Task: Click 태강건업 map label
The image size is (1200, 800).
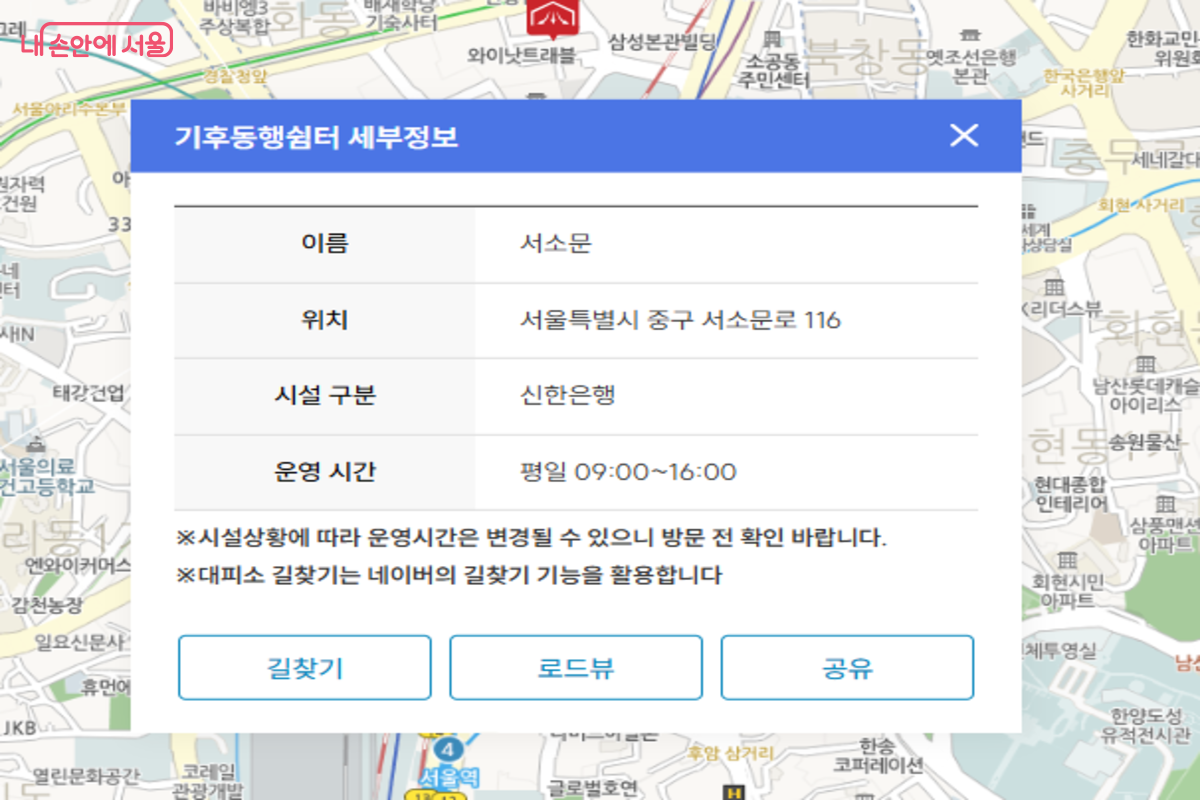Action: tap(89, 392)
